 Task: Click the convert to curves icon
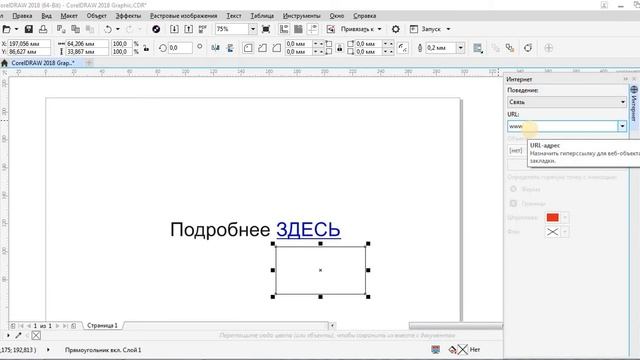(x=528, y=48)
